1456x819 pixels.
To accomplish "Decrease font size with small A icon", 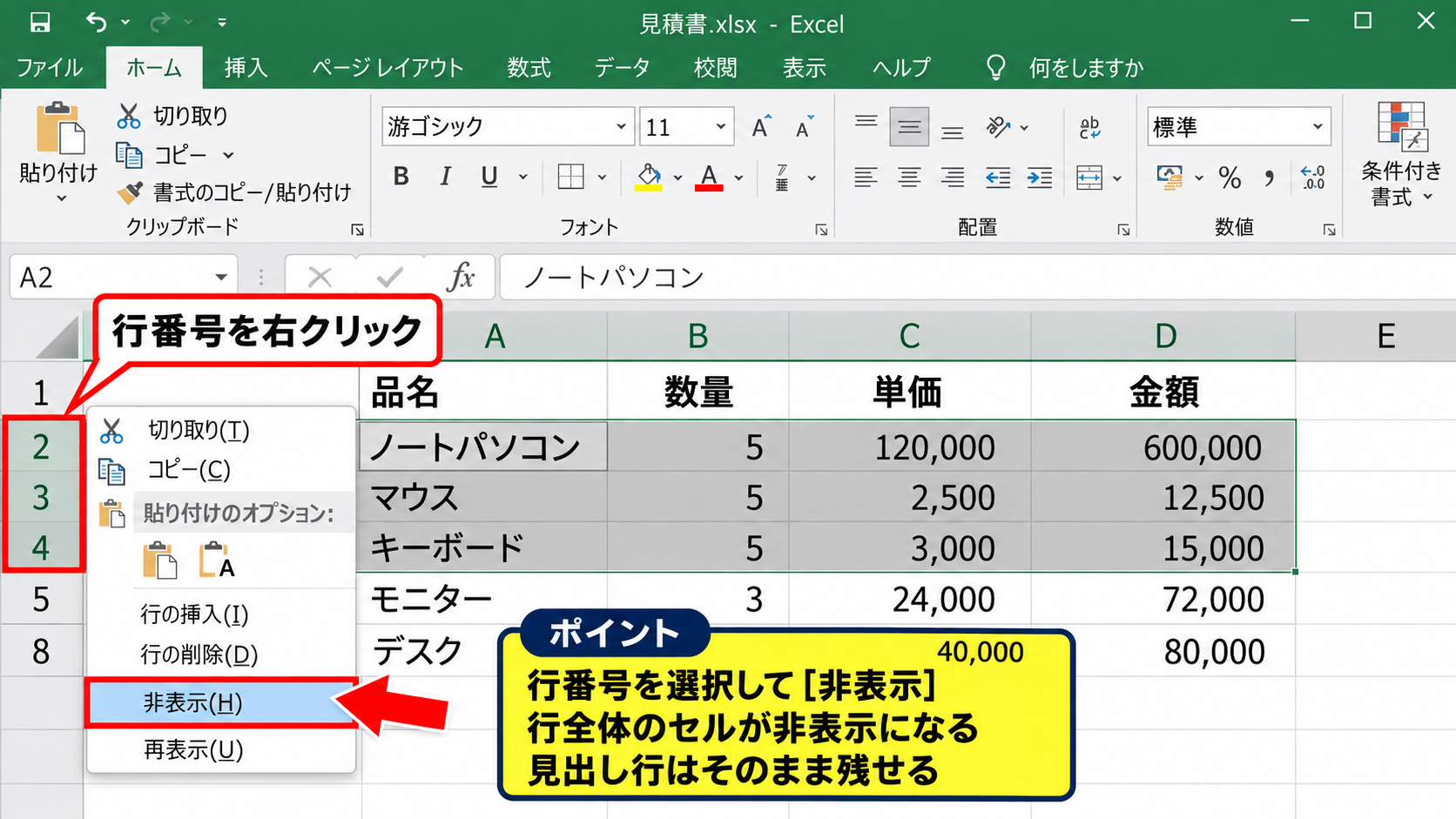I will click(804, 127).
